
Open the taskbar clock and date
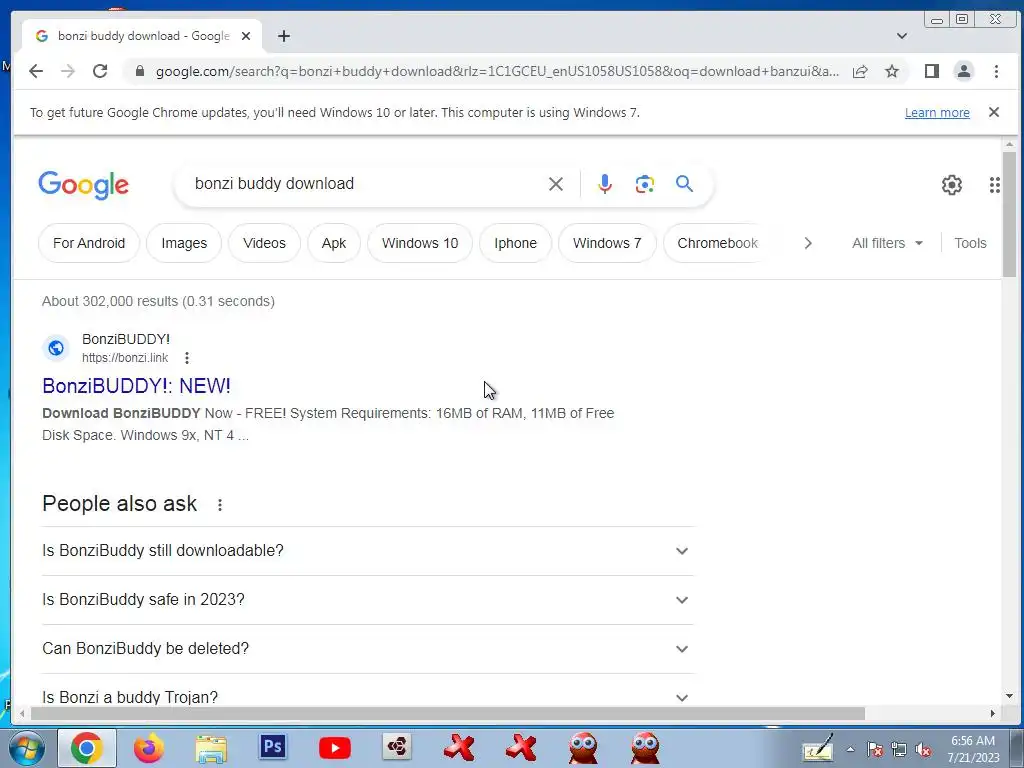click(x=973, y=749)
